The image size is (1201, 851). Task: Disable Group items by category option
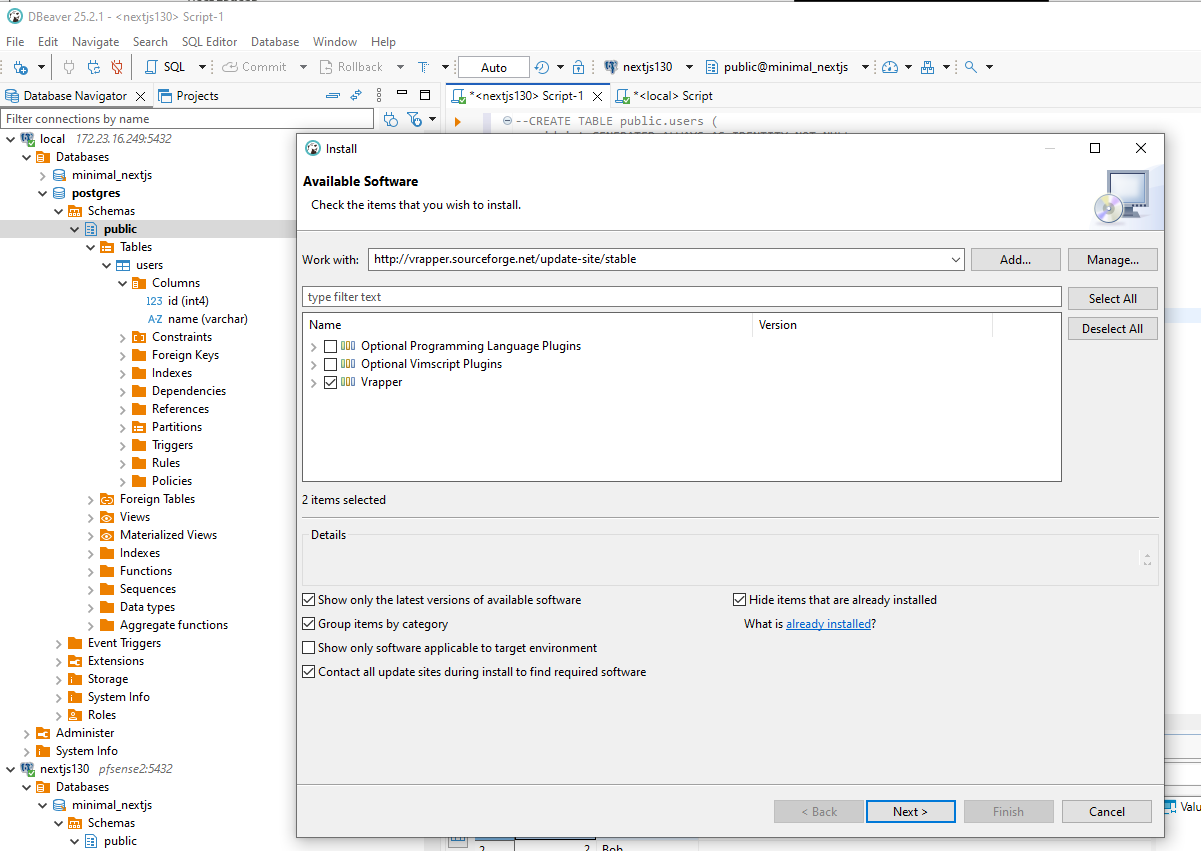(x=308, y=624)
